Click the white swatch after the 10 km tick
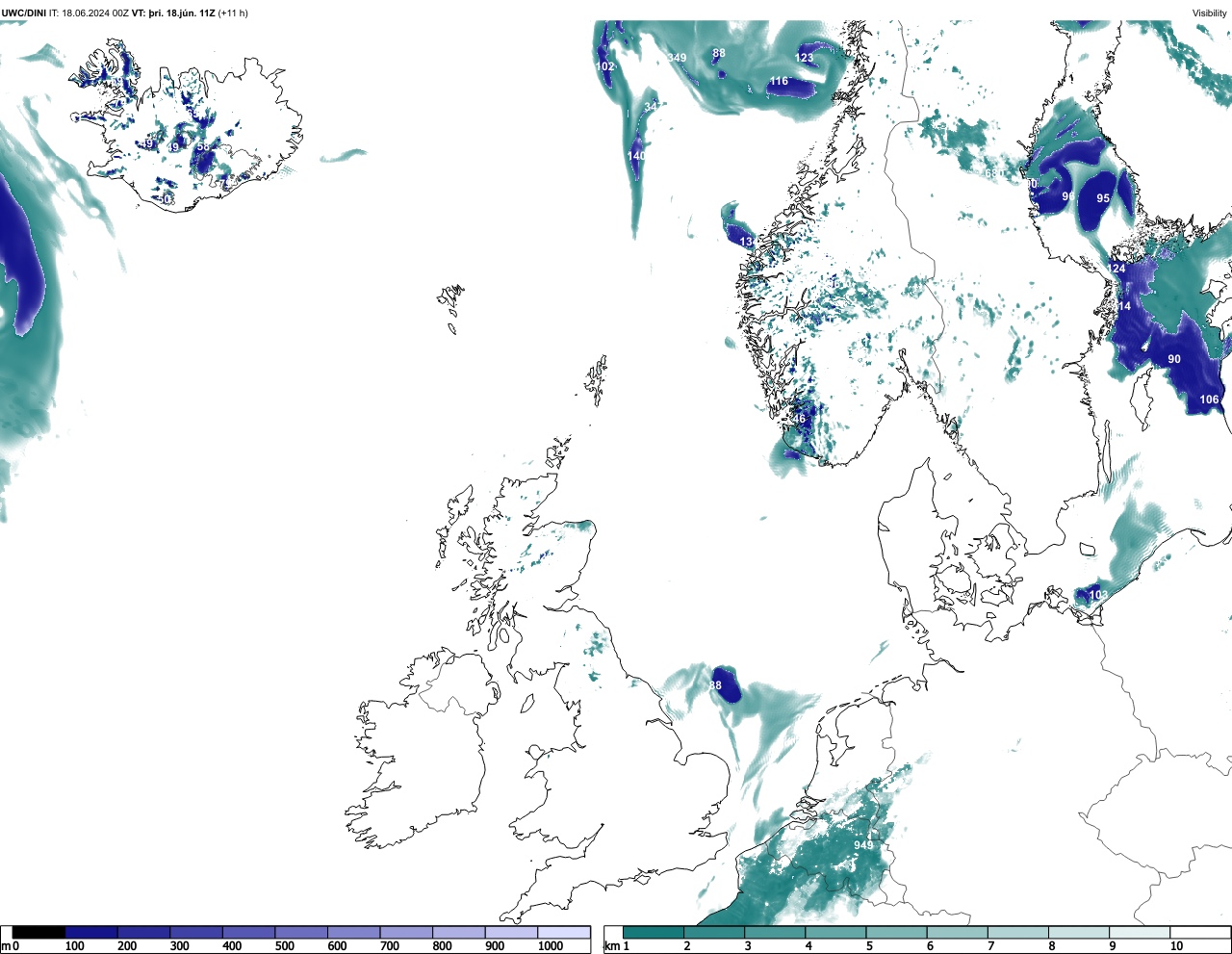Viewport: 1232px width, 954px height. (x=1199, y=932)
